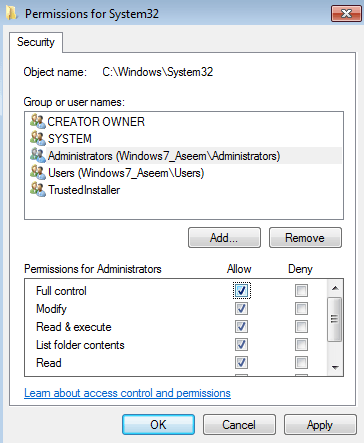The width and height of the screenshot is (364, 443).
Task: Click the SYSTEM user group icon
Action: pos(38,138)
